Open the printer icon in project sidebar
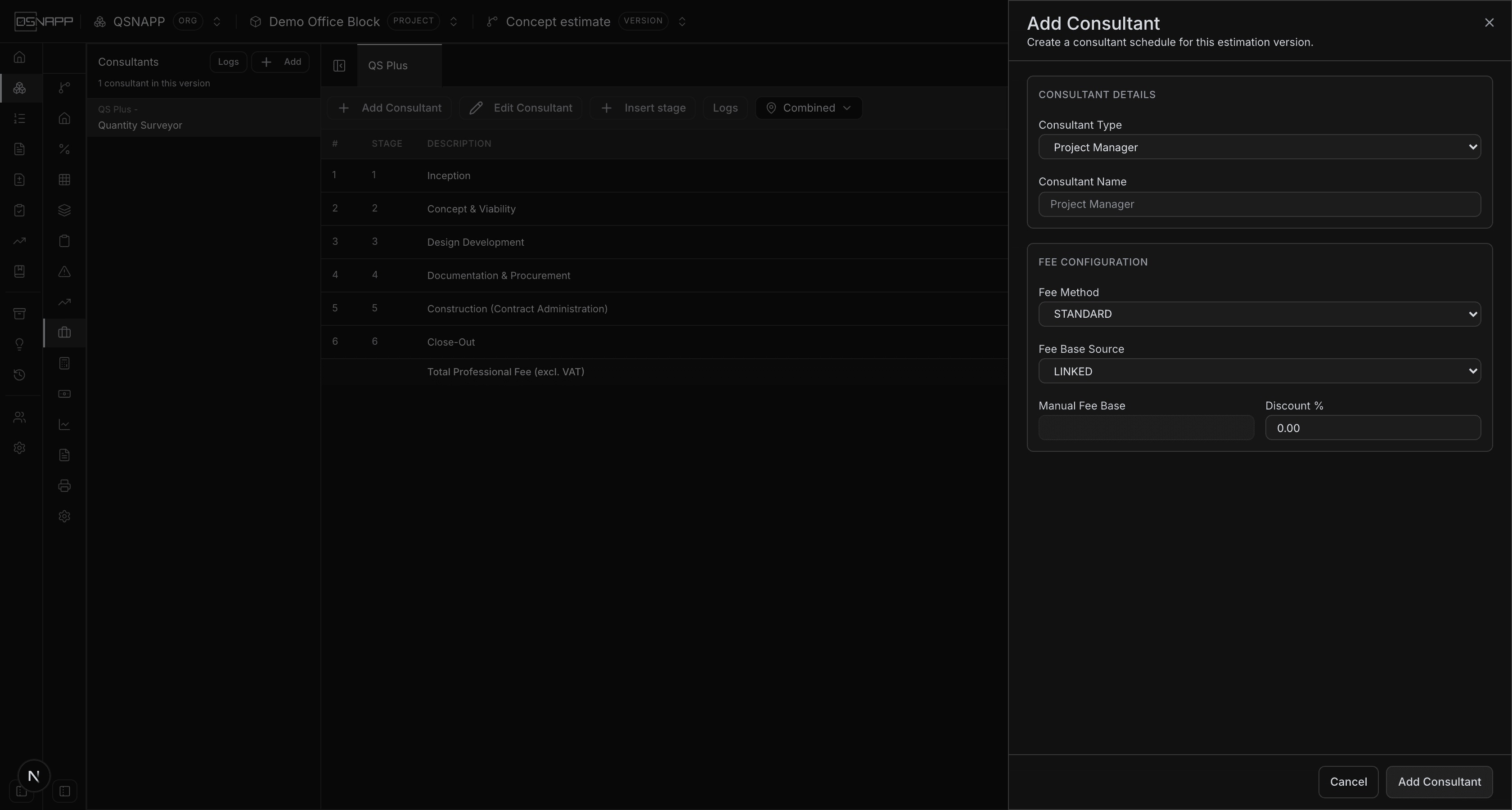The width and height of the screenshot is (1512, 810). point(64,486)
